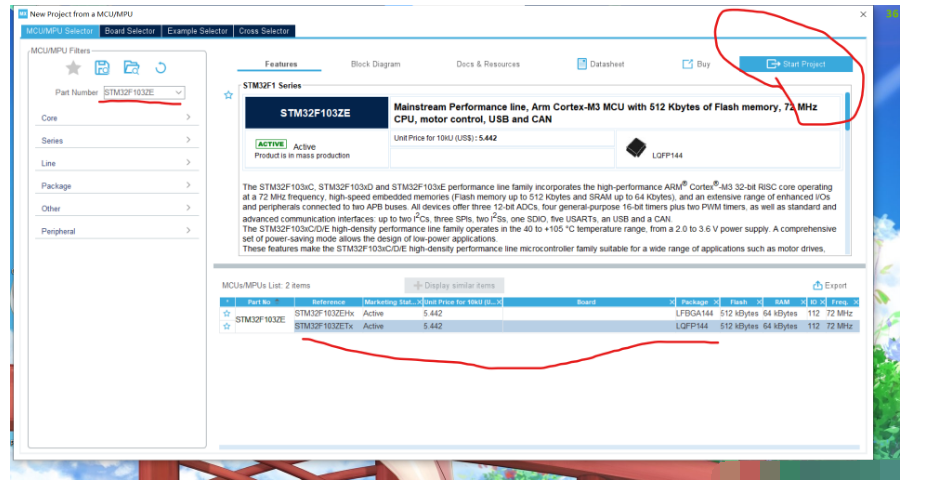
Task: Switch to Cross Selector tab
Action: [264, 31]
